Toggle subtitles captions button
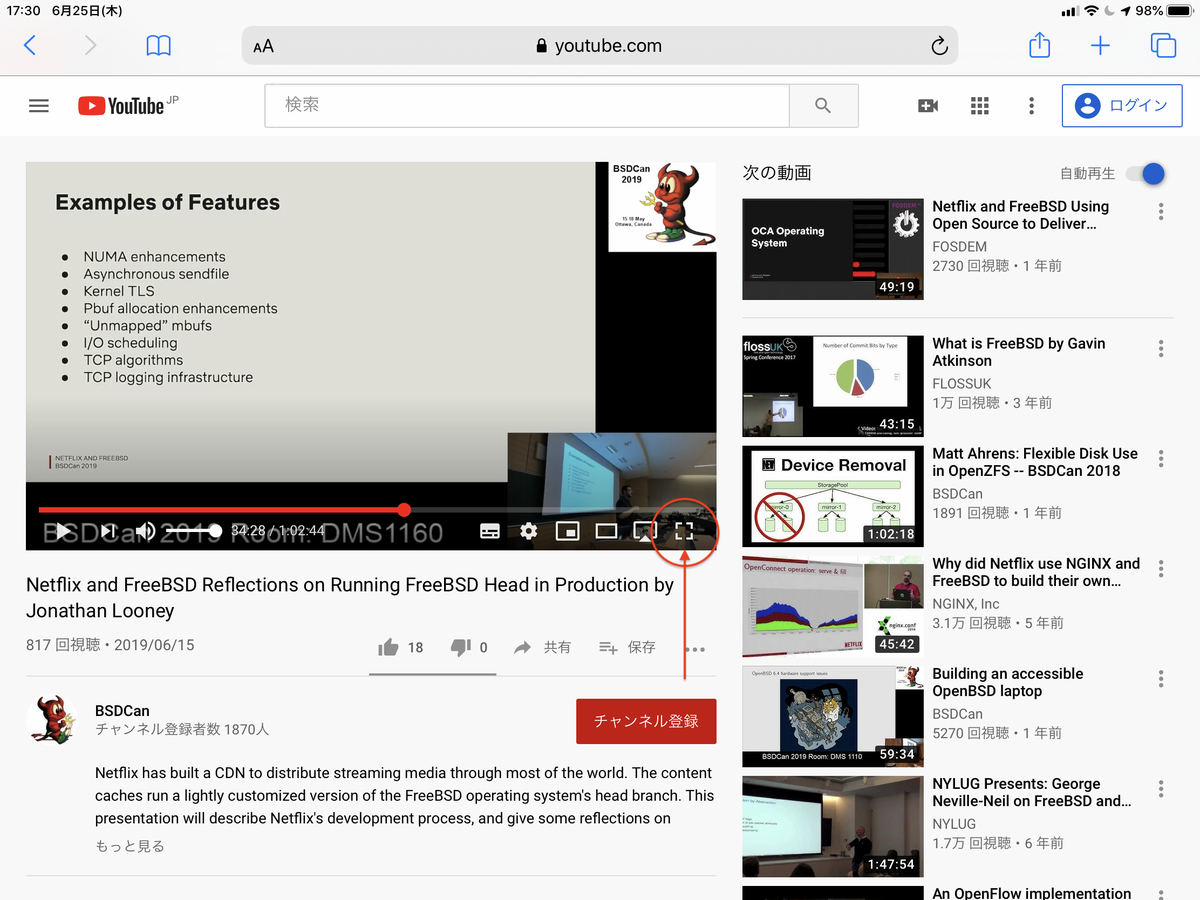Image resolution: width=1200 pixels, height=900 pixels. 490,531
